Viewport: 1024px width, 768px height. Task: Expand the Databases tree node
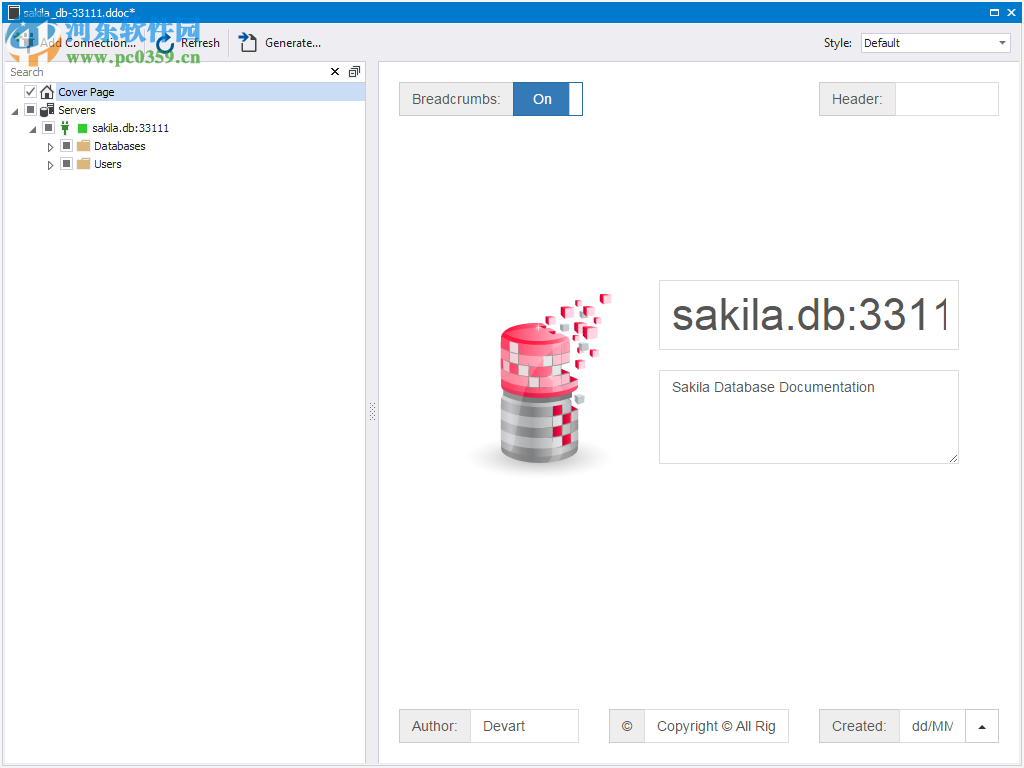[x=50, y=146]
